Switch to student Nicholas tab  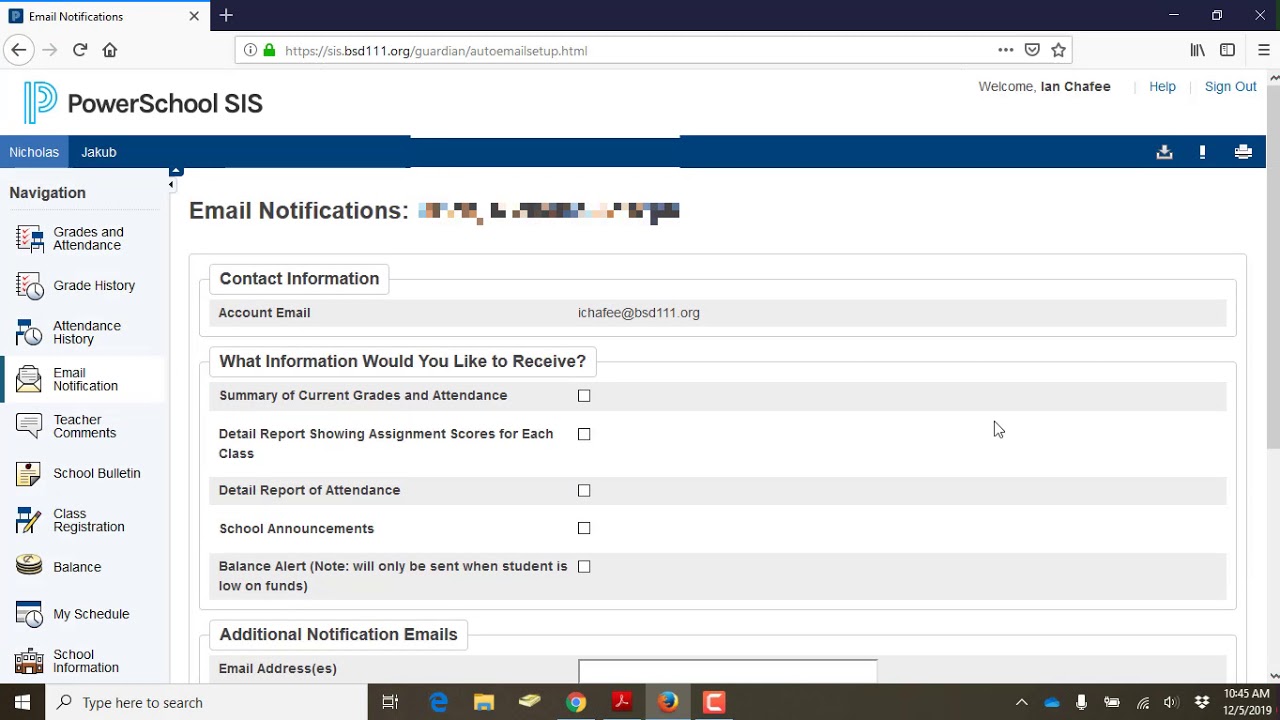(34, 152)
